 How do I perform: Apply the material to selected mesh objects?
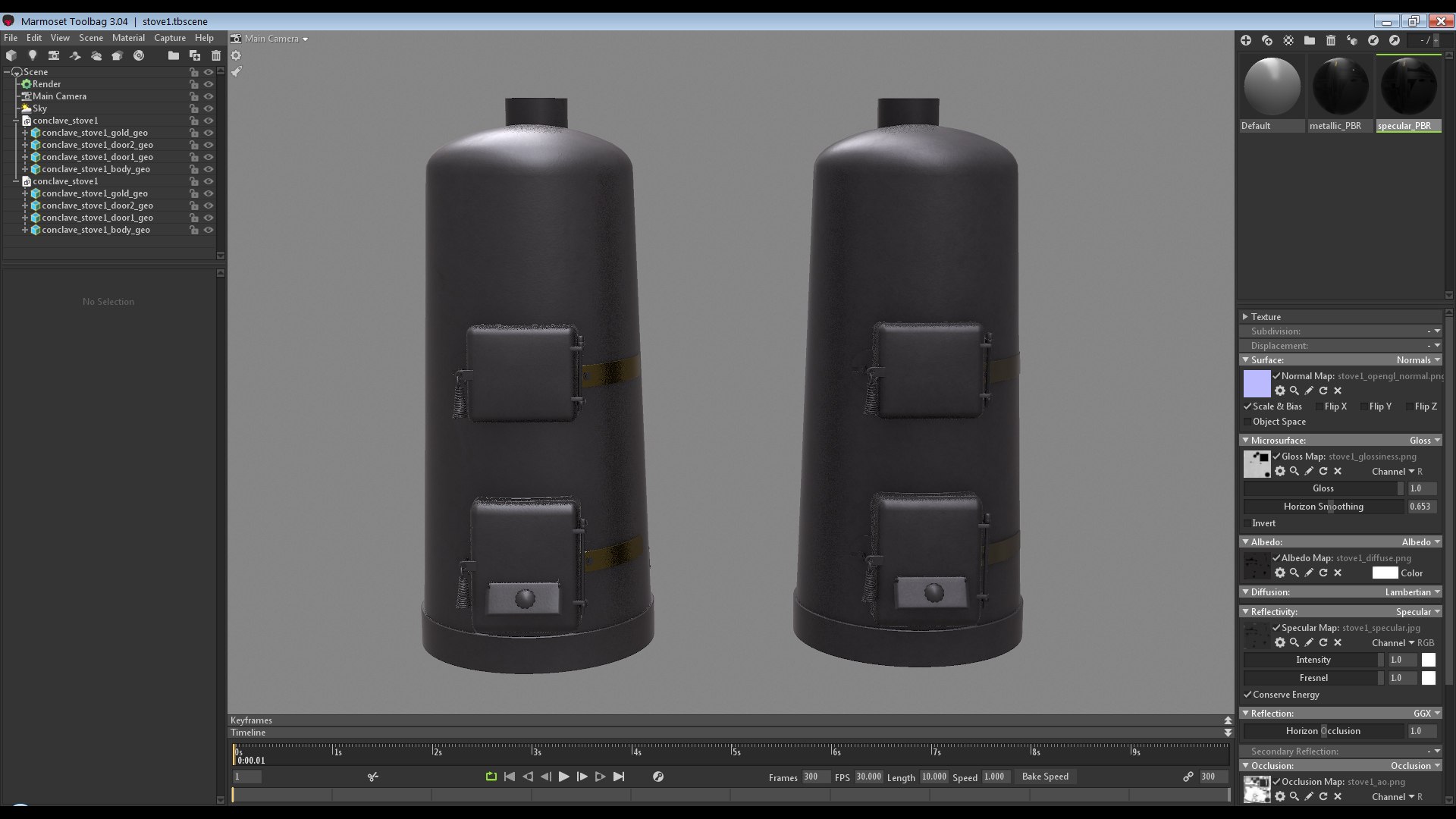(1352, 40)
